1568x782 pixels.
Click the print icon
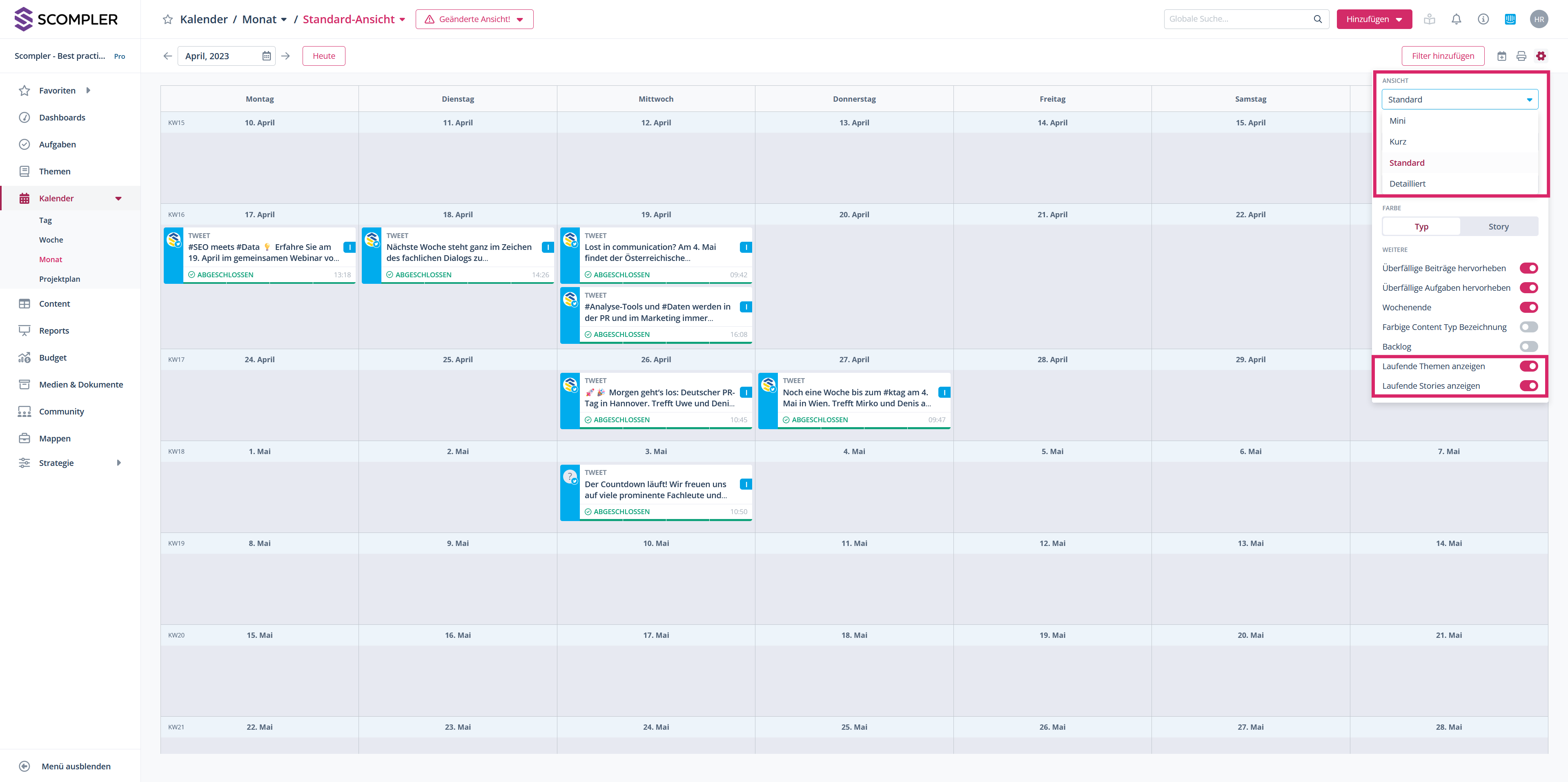1521,56
